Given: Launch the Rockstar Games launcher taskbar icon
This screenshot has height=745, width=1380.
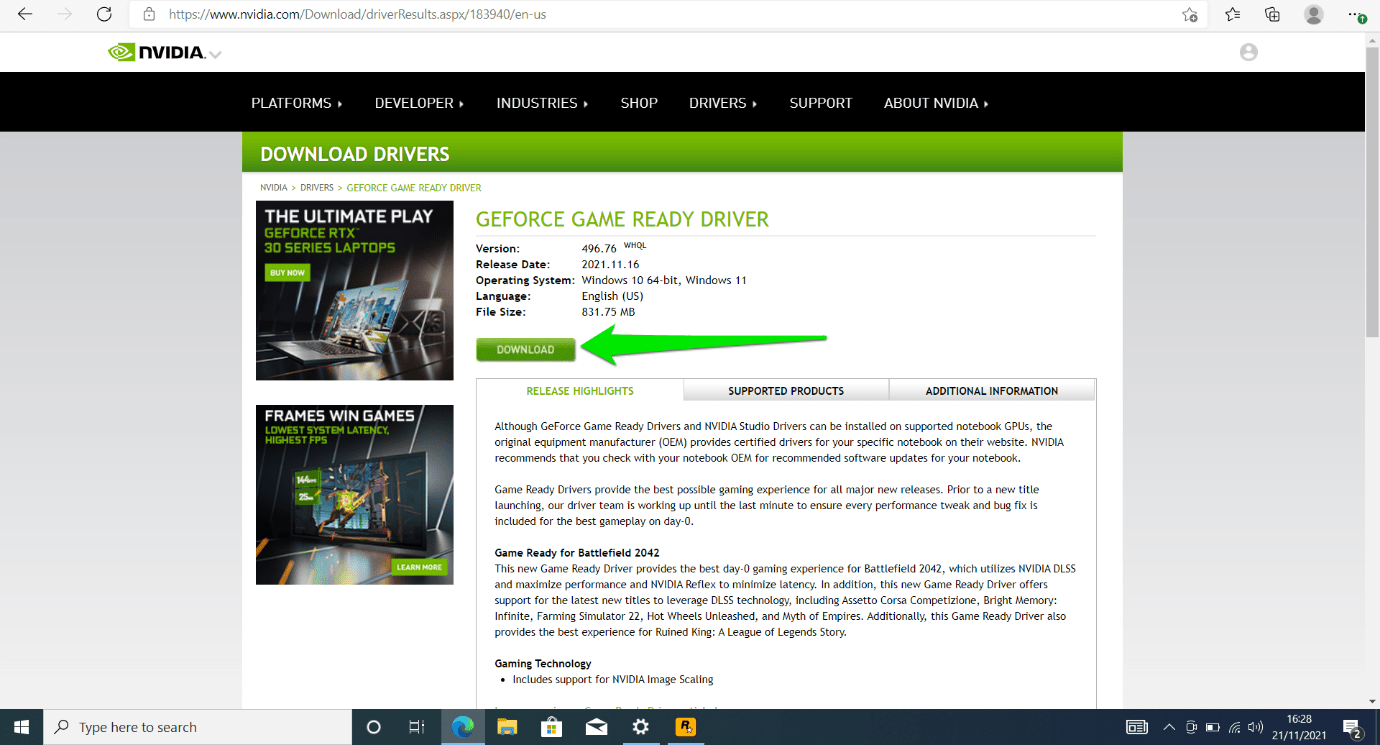Looking at the screenshot, I should [x=686, y=727].
